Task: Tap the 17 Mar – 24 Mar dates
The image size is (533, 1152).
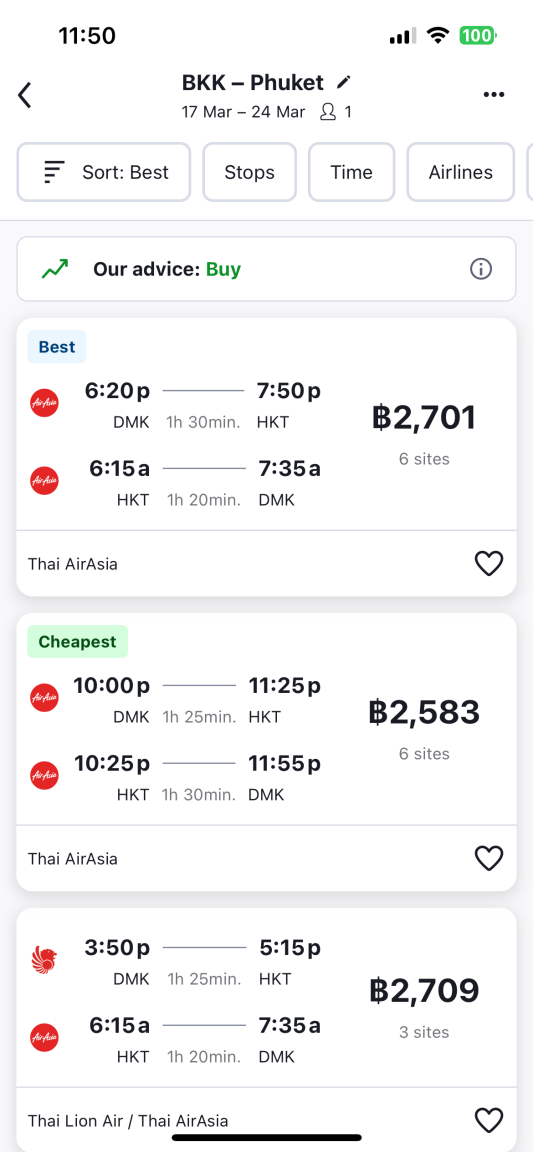Action: 243,112
